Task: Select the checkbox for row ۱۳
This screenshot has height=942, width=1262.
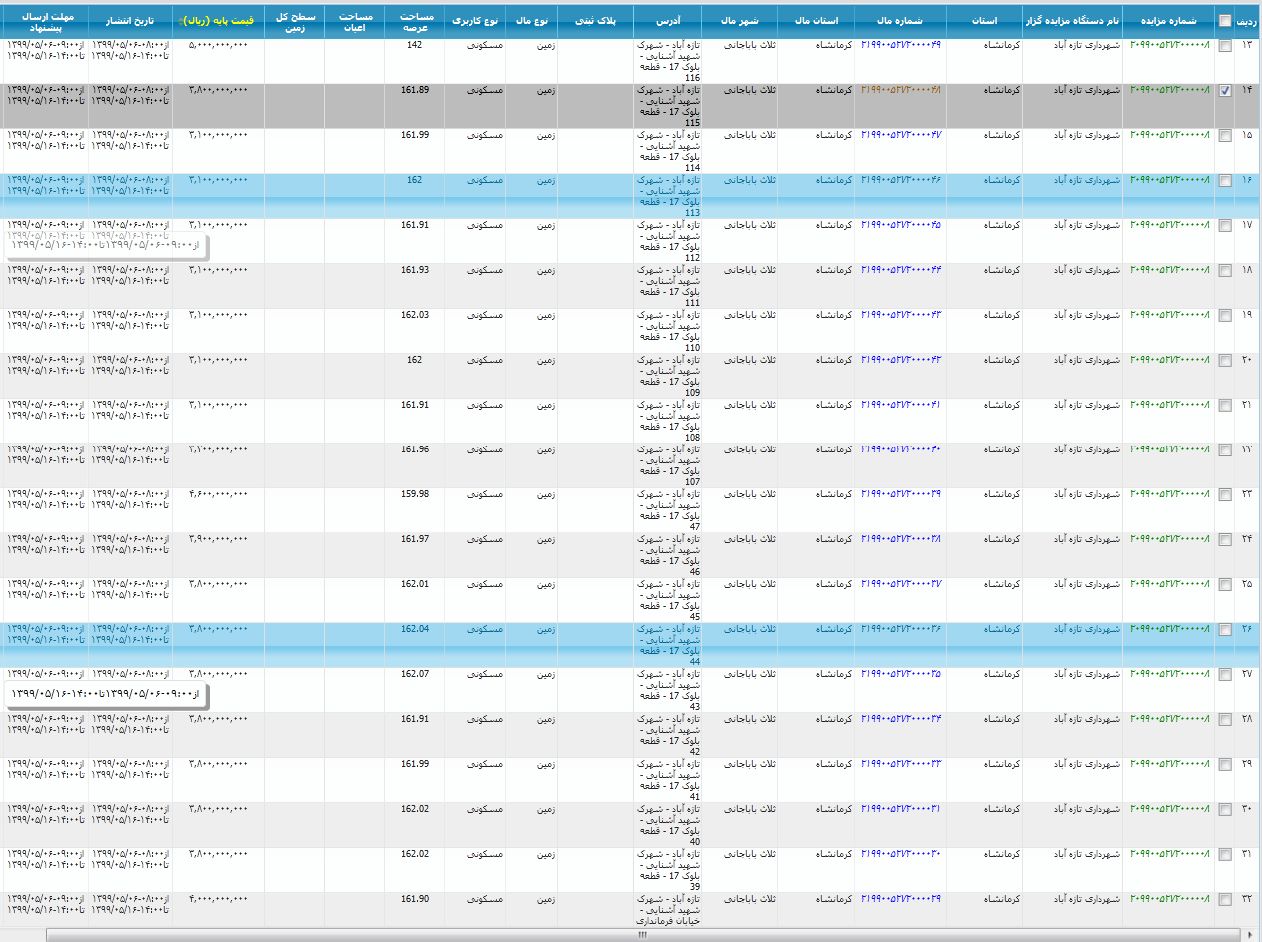Action: point(1224,45)
